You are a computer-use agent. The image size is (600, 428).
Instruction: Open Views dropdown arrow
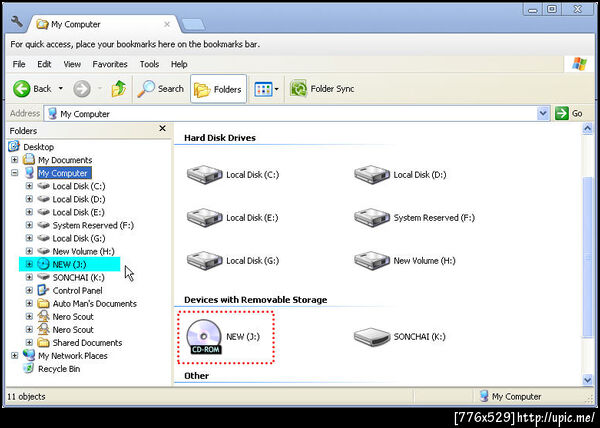coord(277,89)
